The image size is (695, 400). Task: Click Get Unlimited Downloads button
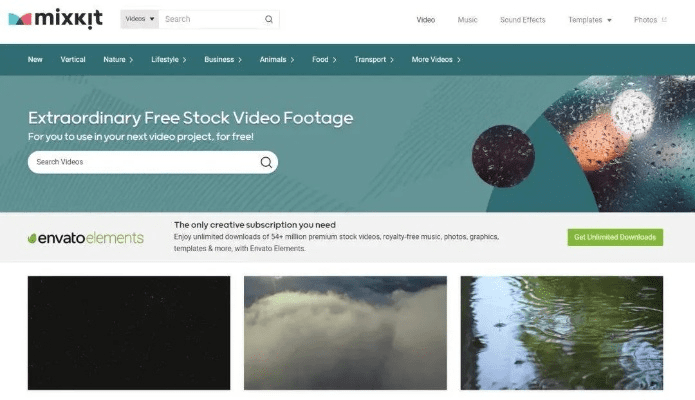615,237
